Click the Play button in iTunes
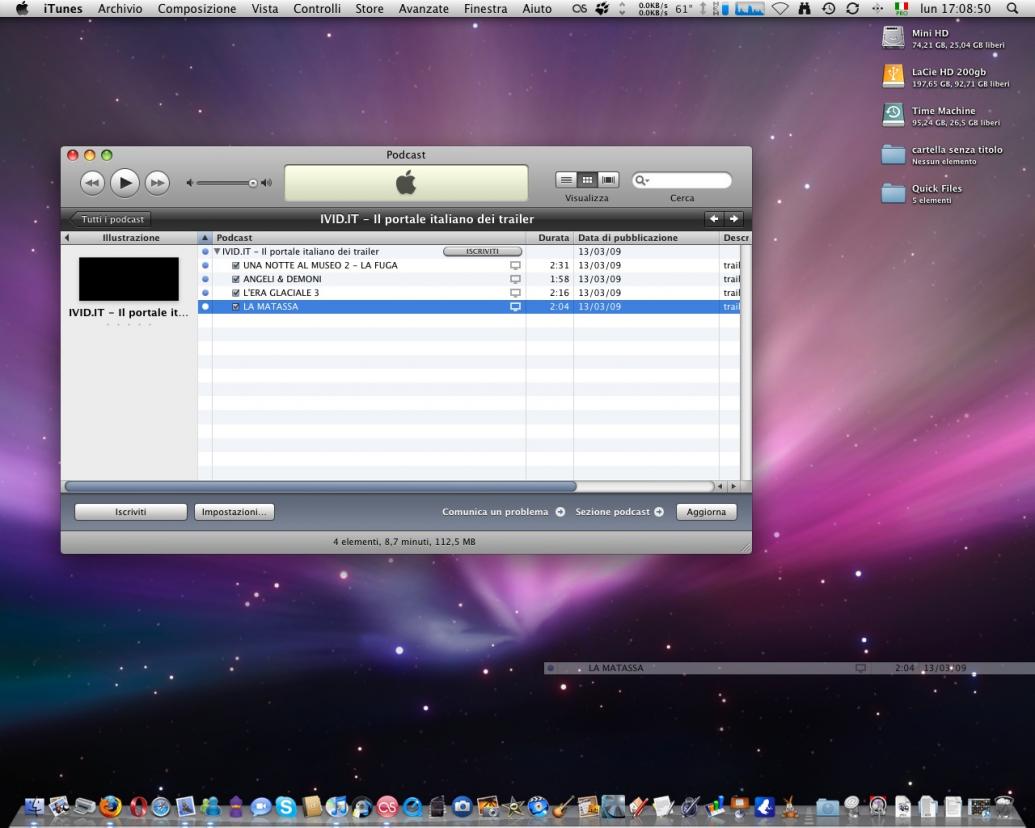 coord(125,183)
